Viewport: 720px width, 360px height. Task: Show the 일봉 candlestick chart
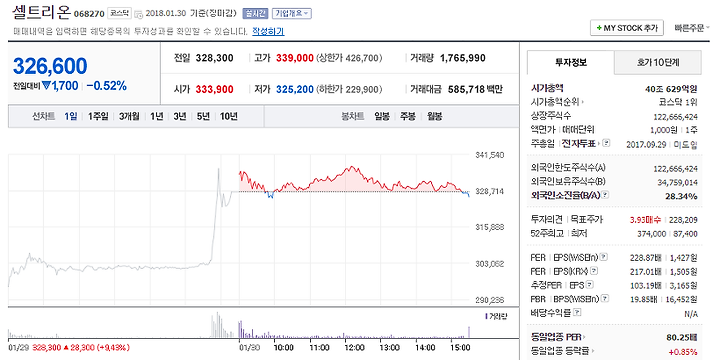point(382,117)
